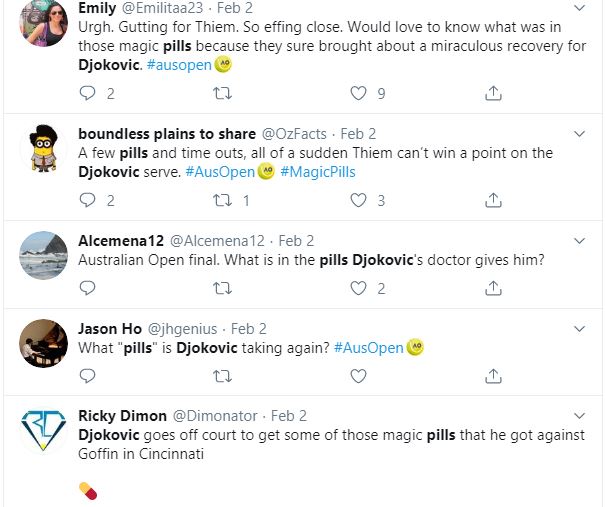Share Jason Ho's tweet
Viewport: 605px width, 507px height.
point(493,376)
